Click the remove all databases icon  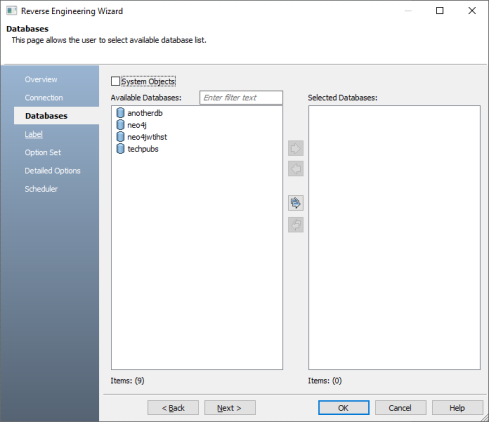[x=296, y=225]
